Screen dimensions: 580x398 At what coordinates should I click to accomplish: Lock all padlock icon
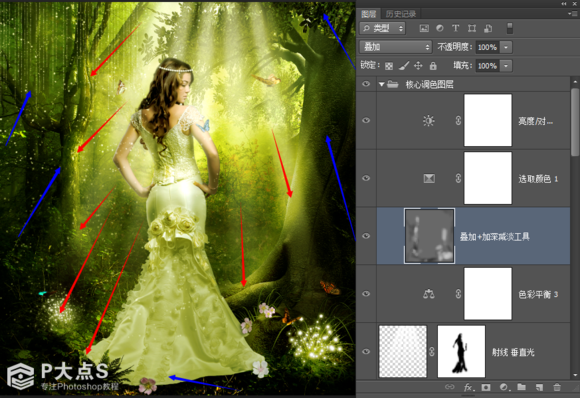click(x=433, y=66)
